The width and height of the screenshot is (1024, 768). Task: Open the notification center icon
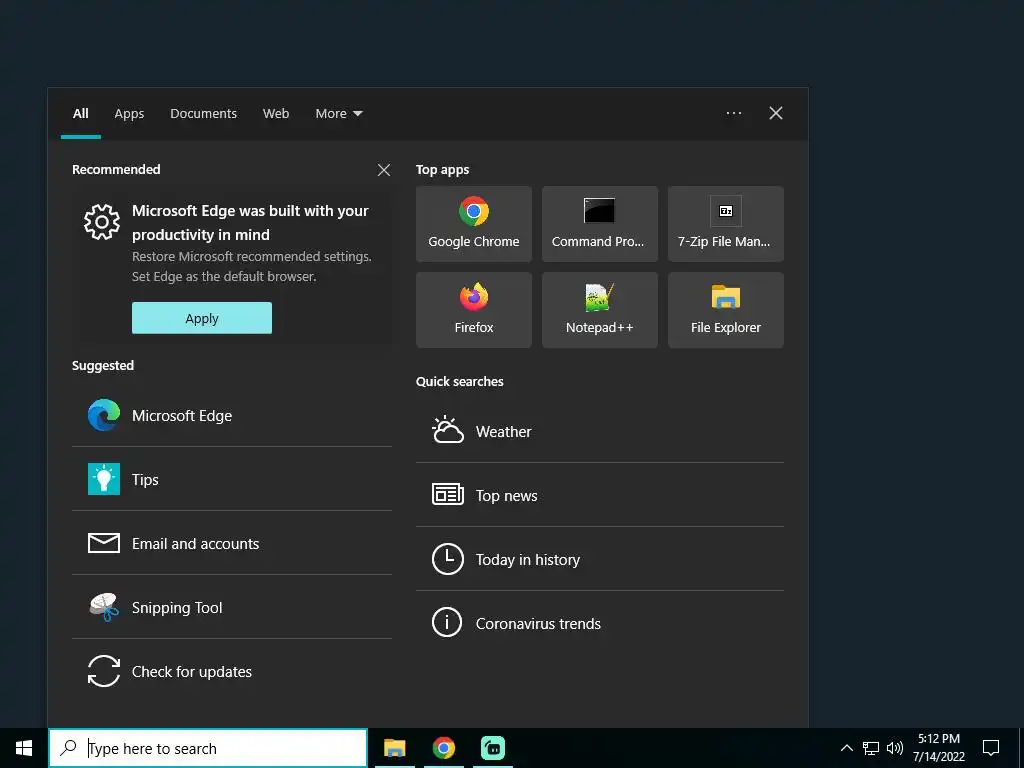991,748
